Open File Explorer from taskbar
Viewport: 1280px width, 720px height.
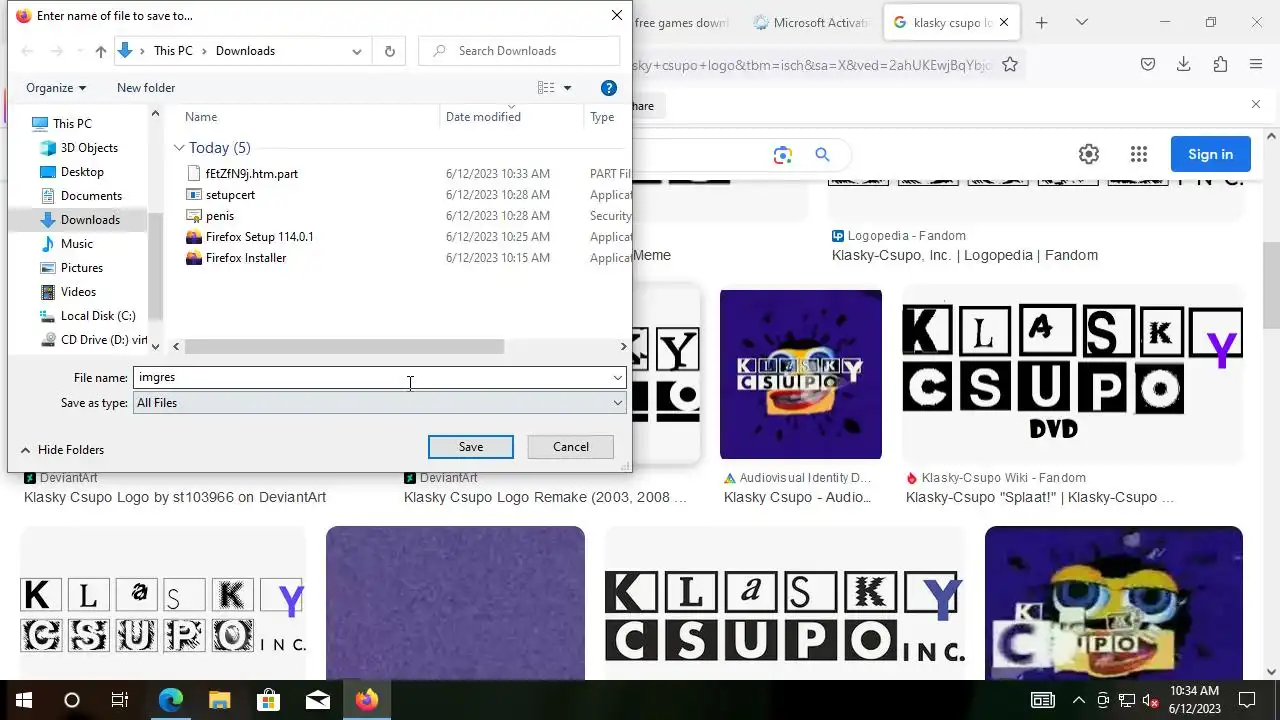click(x=220, y=700)
